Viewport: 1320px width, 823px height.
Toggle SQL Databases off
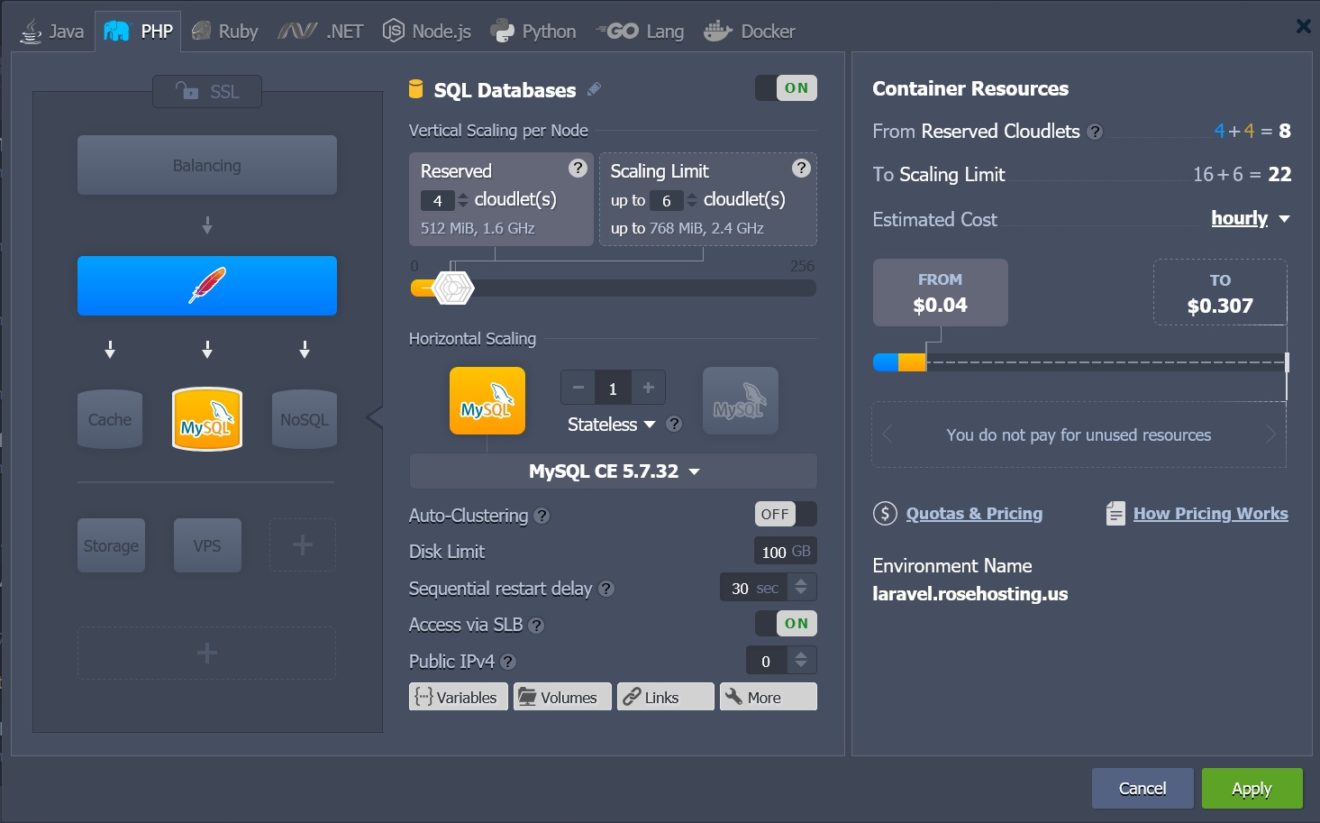(786, 87)
